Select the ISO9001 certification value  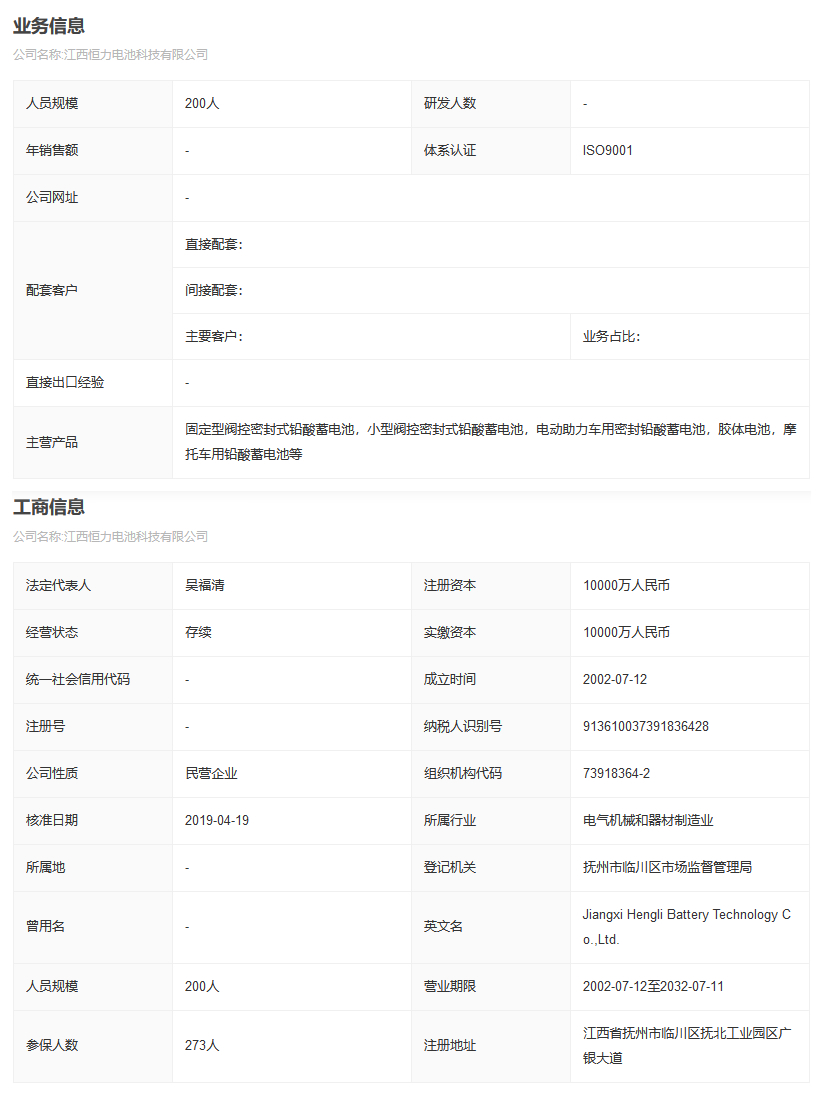[608, 150]
